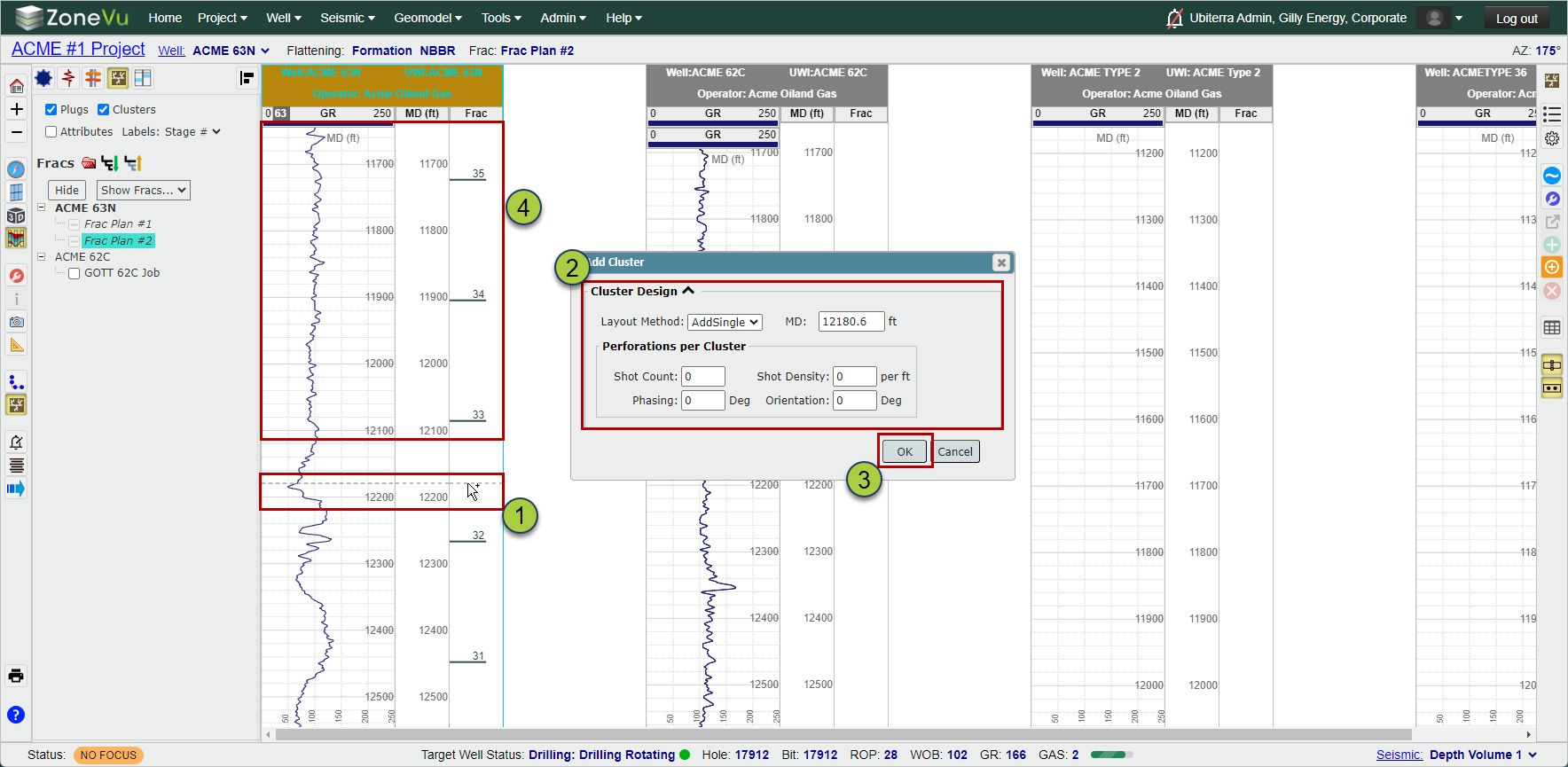This screenshot has height=767, width=1568.
Task: Click the red wrench tool icon
Action: coord(16,276)
